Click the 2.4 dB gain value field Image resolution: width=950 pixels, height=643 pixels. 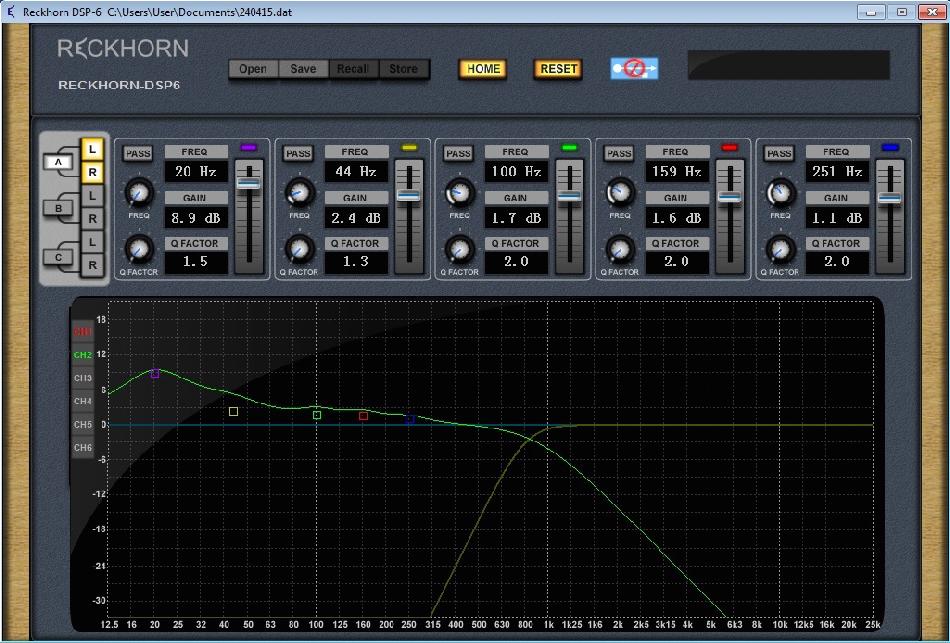click(x=356, y=218)
